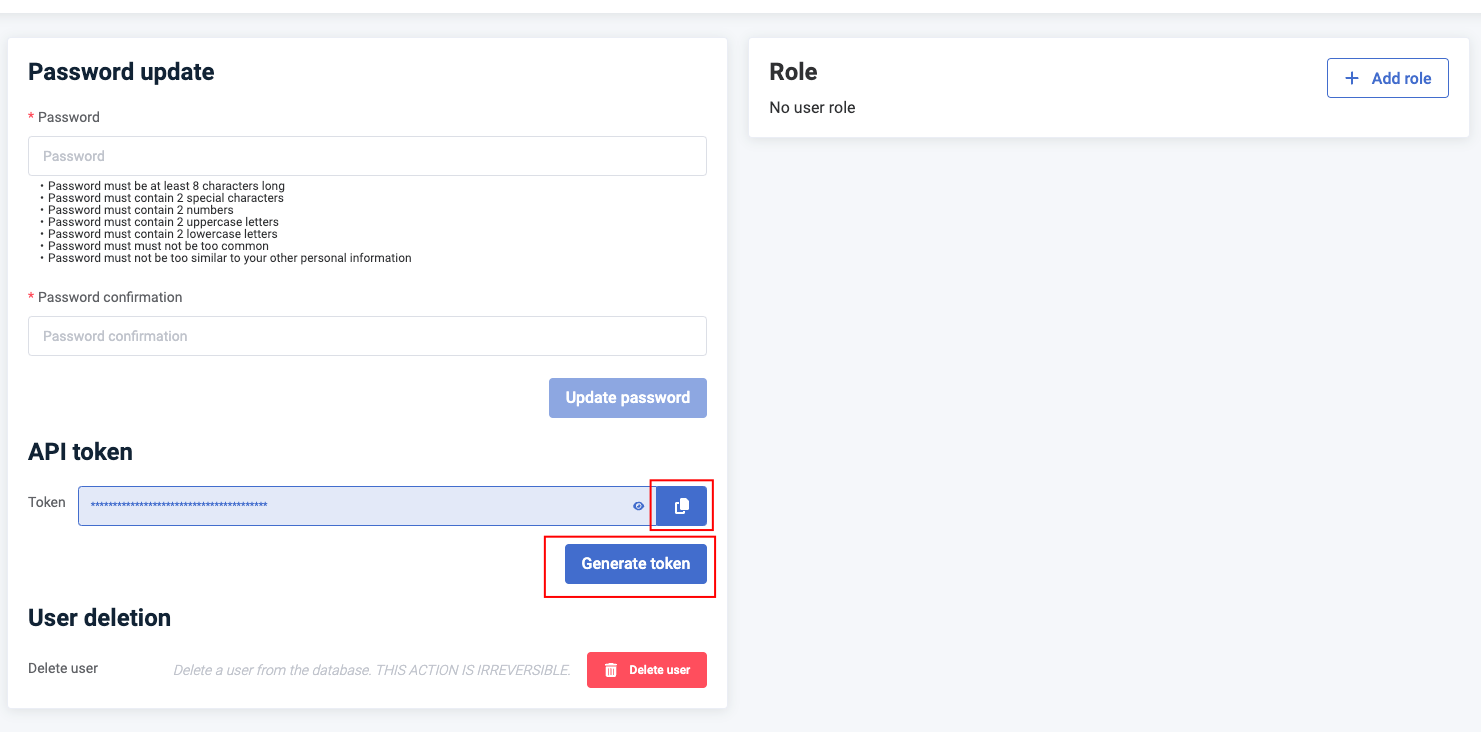Image resolution: width=1481 pixels, height=732 pixels.
Task: Focus the Password input field
Action: (367, 156)
